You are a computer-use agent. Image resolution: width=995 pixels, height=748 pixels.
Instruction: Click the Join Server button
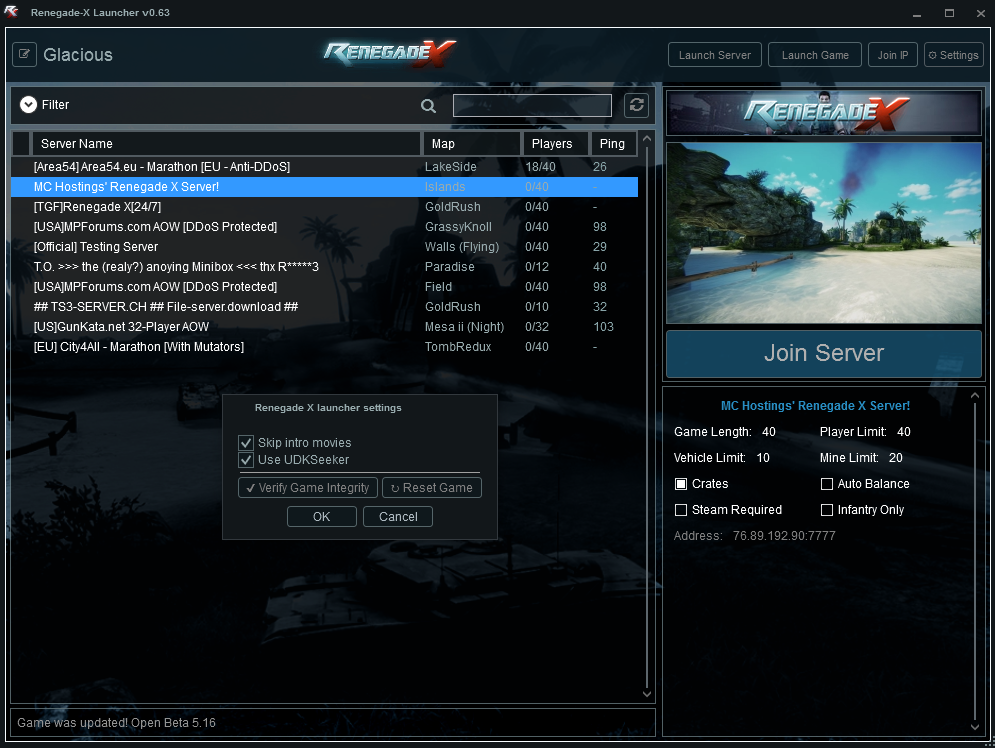pos(824,353)
